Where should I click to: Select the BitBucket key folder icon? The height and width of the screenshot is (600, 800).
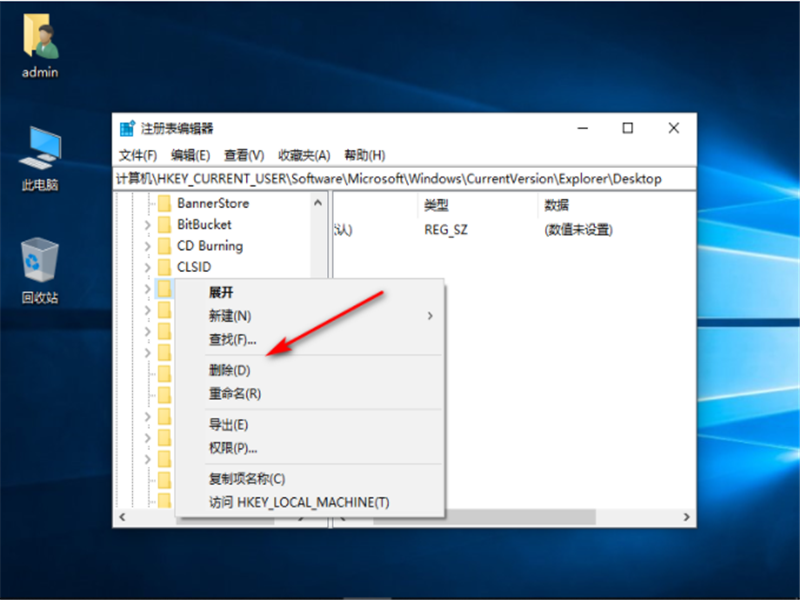point(164,224)
